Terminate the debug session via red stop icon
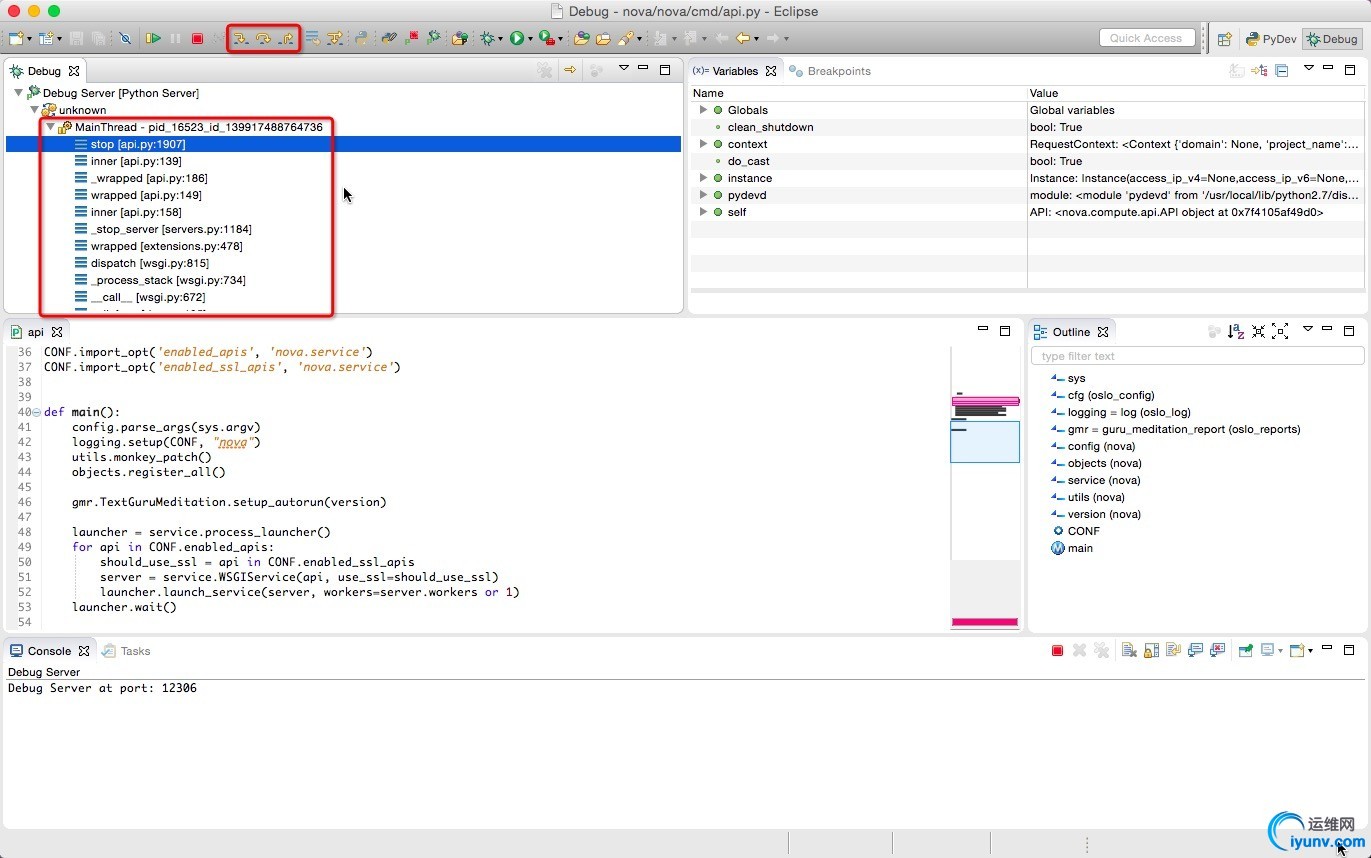This screenshot has width=1371, height=858. [198, 39]
